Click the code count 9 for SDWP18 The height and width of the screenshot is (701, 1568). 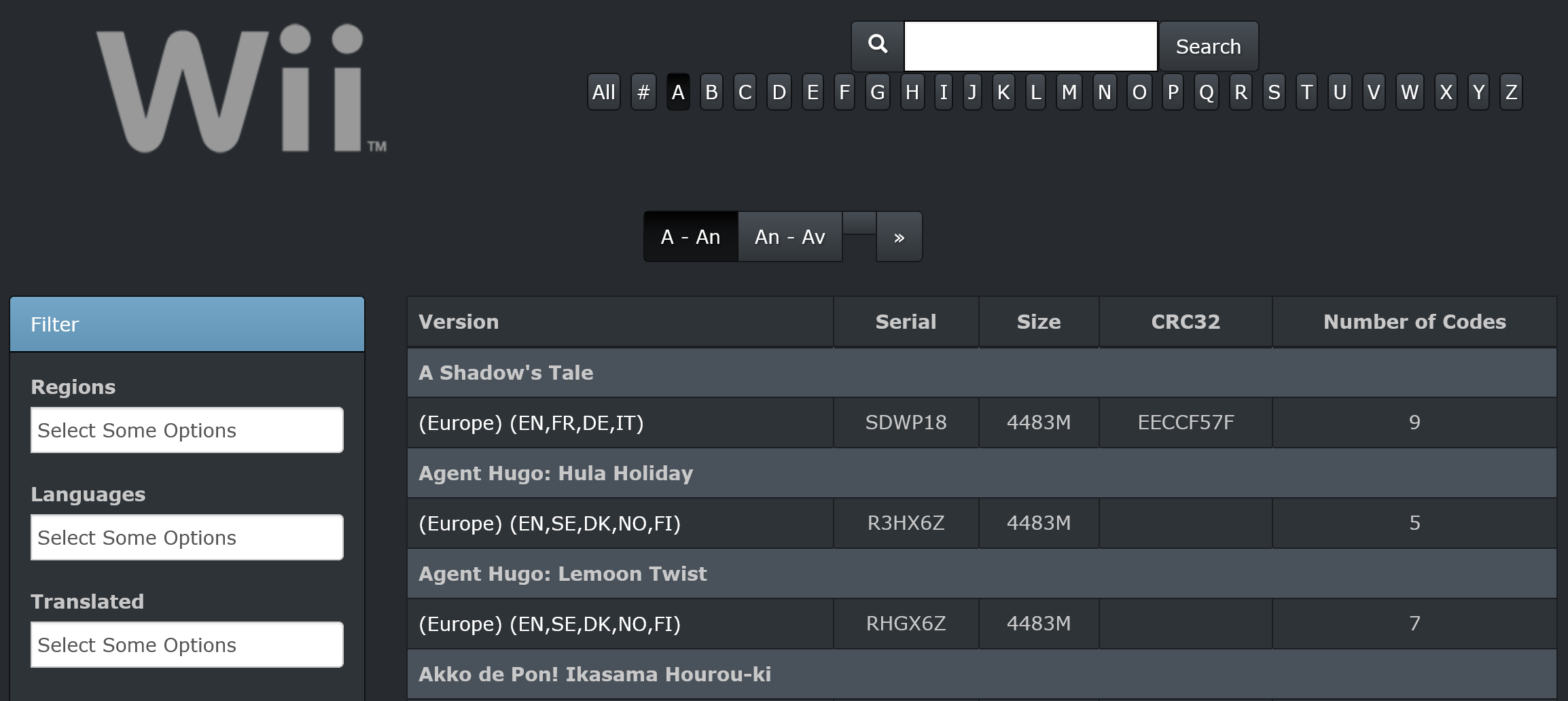pos(1414,423)
